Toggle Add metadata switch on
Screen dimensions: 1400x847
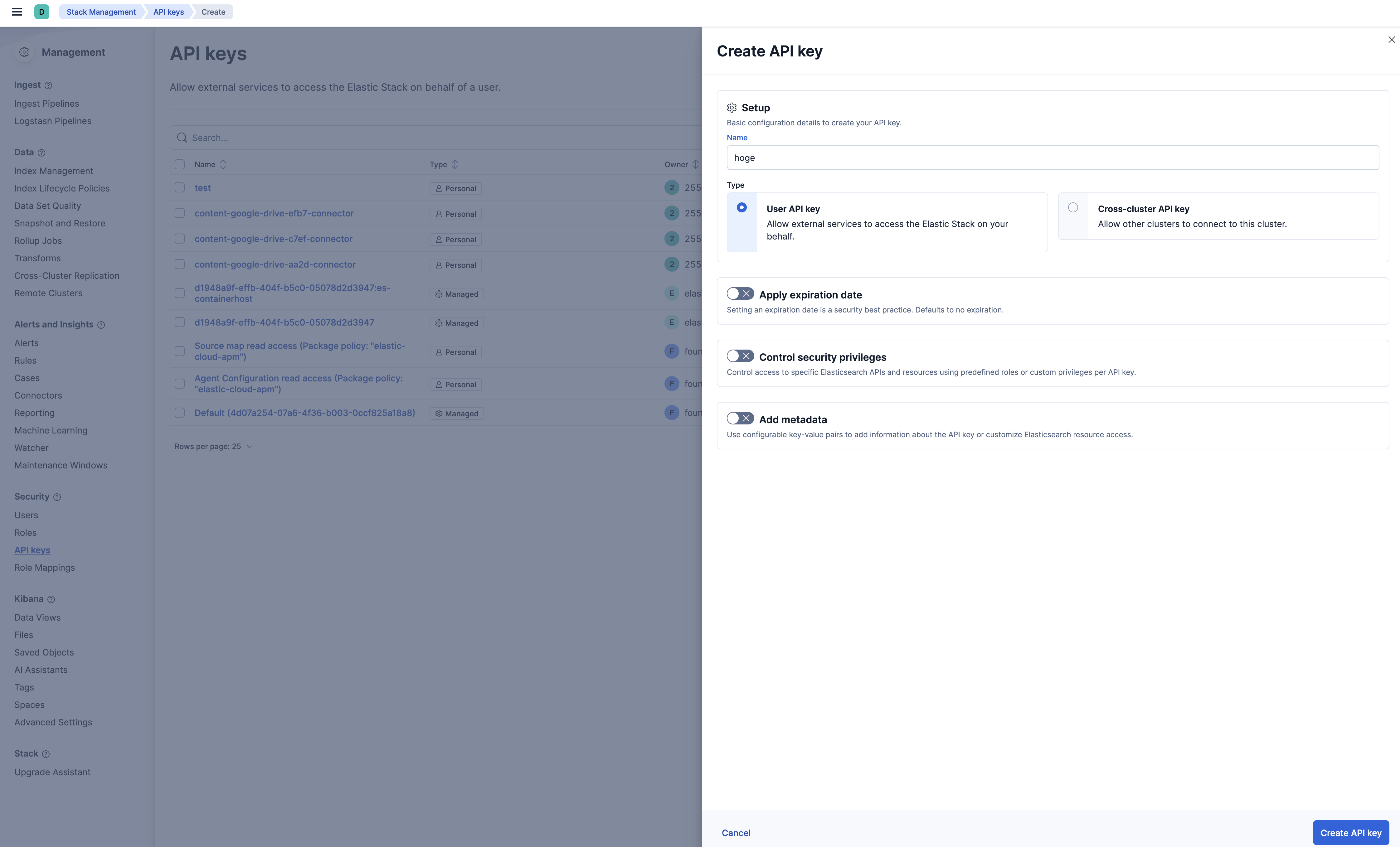pos(740,419)
